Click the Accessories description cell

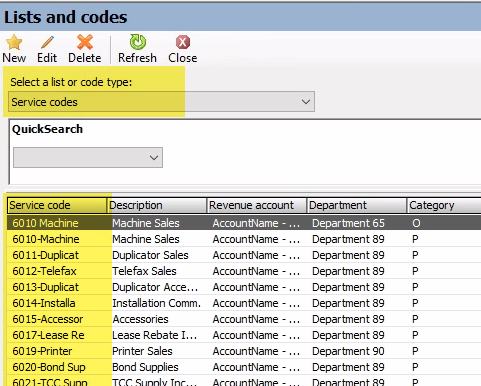[x=140, y=319]
